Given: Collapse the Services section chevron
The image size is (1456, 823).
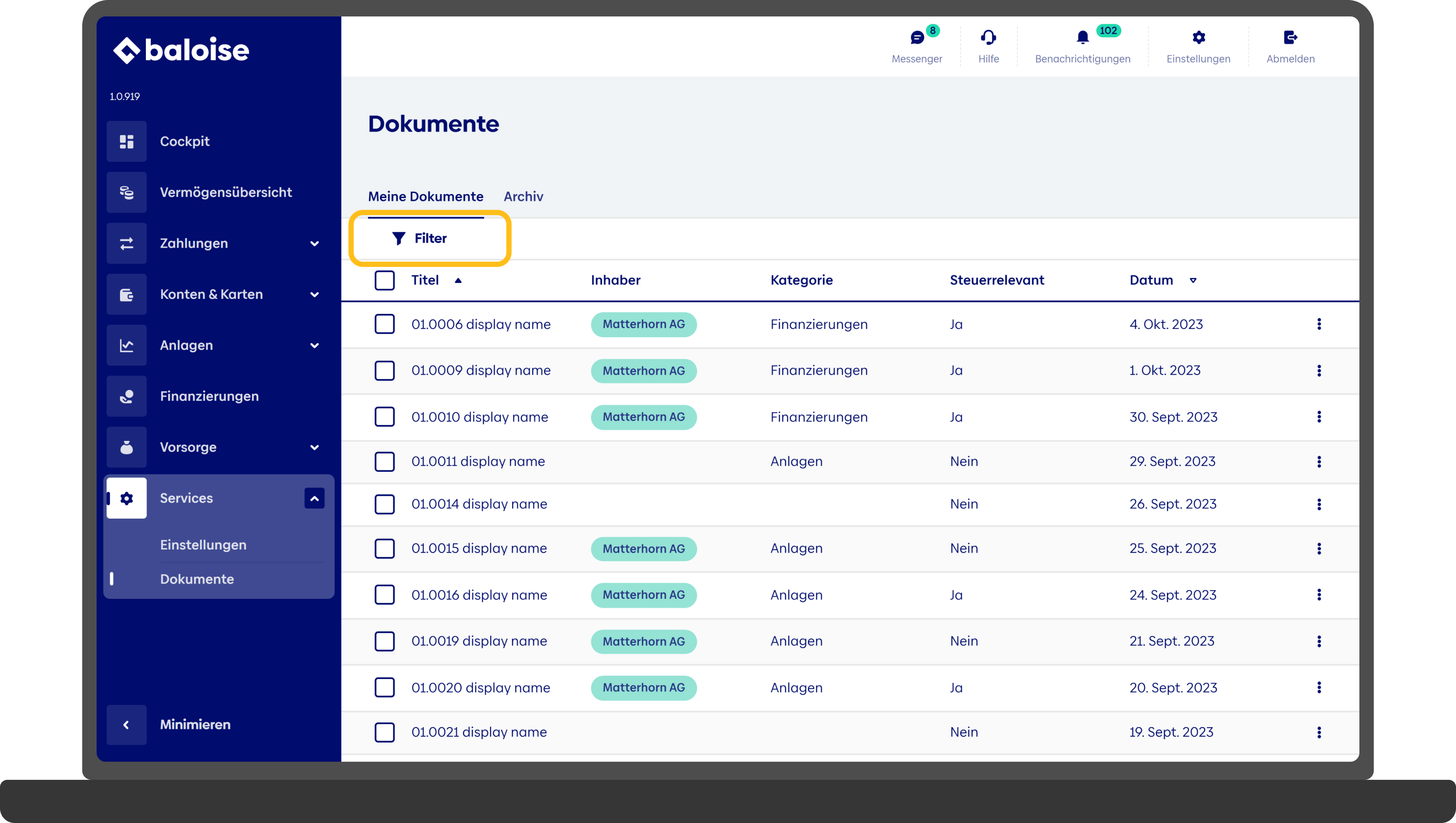Looking at the screenshot, I should pyautogui.click(x=314, y=498).
